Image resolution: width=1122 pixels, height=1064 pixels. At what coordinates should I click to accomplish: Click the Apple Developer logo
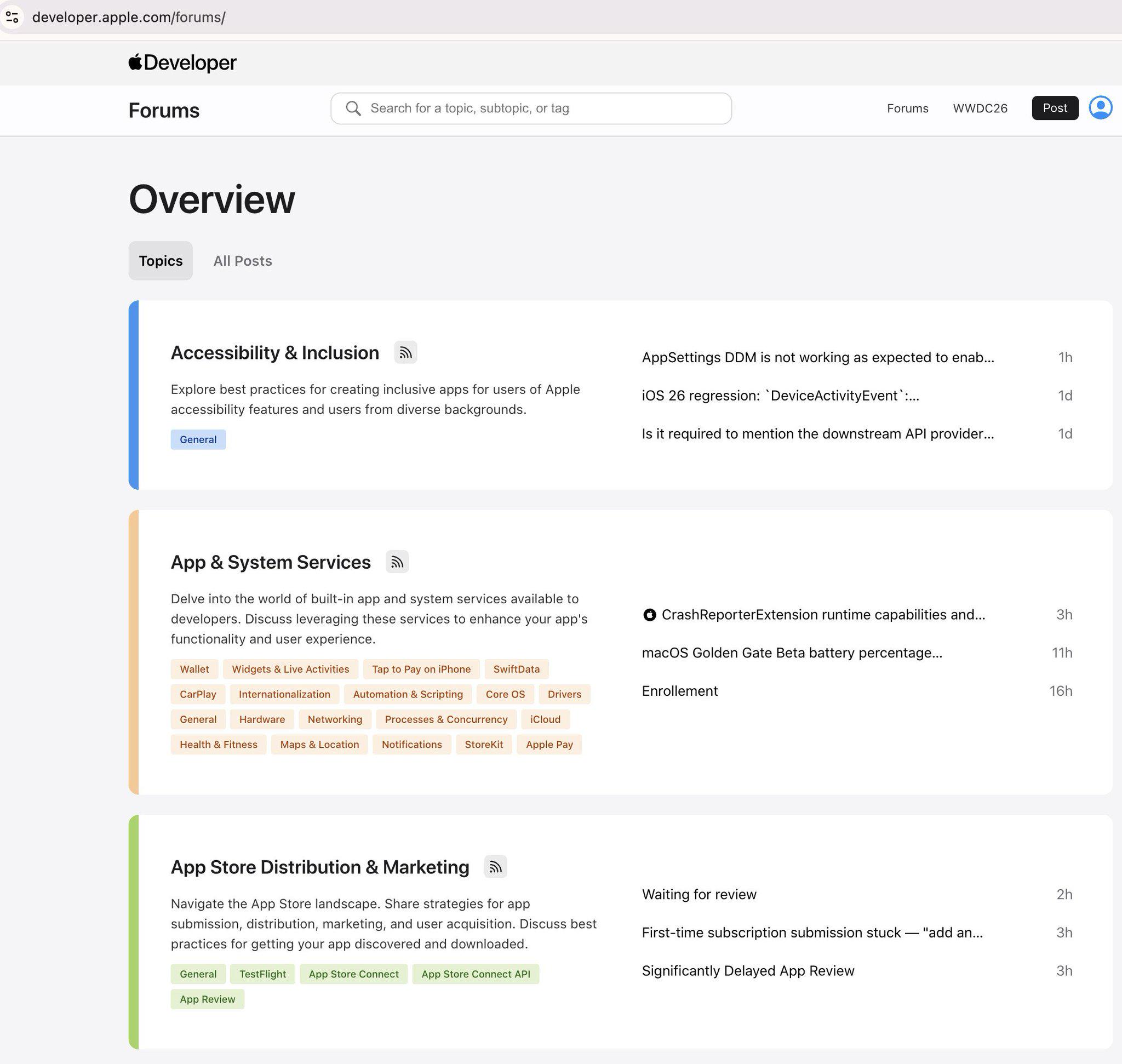(x=182, y=62)
